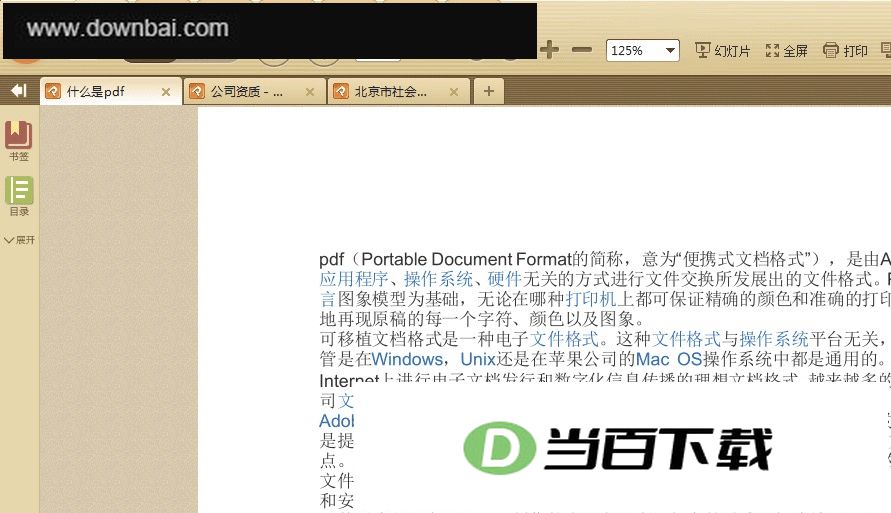Follow the 打印机 hyperlink
The width and height of the screenshot is (891, 513).
pyautogui.click(x=591, y=299)
